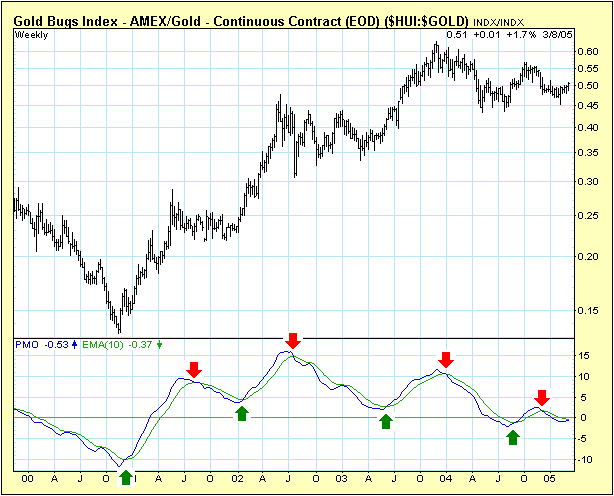Click the 0.60 price axis label
The image size is (614, 496).
[590, 51]
